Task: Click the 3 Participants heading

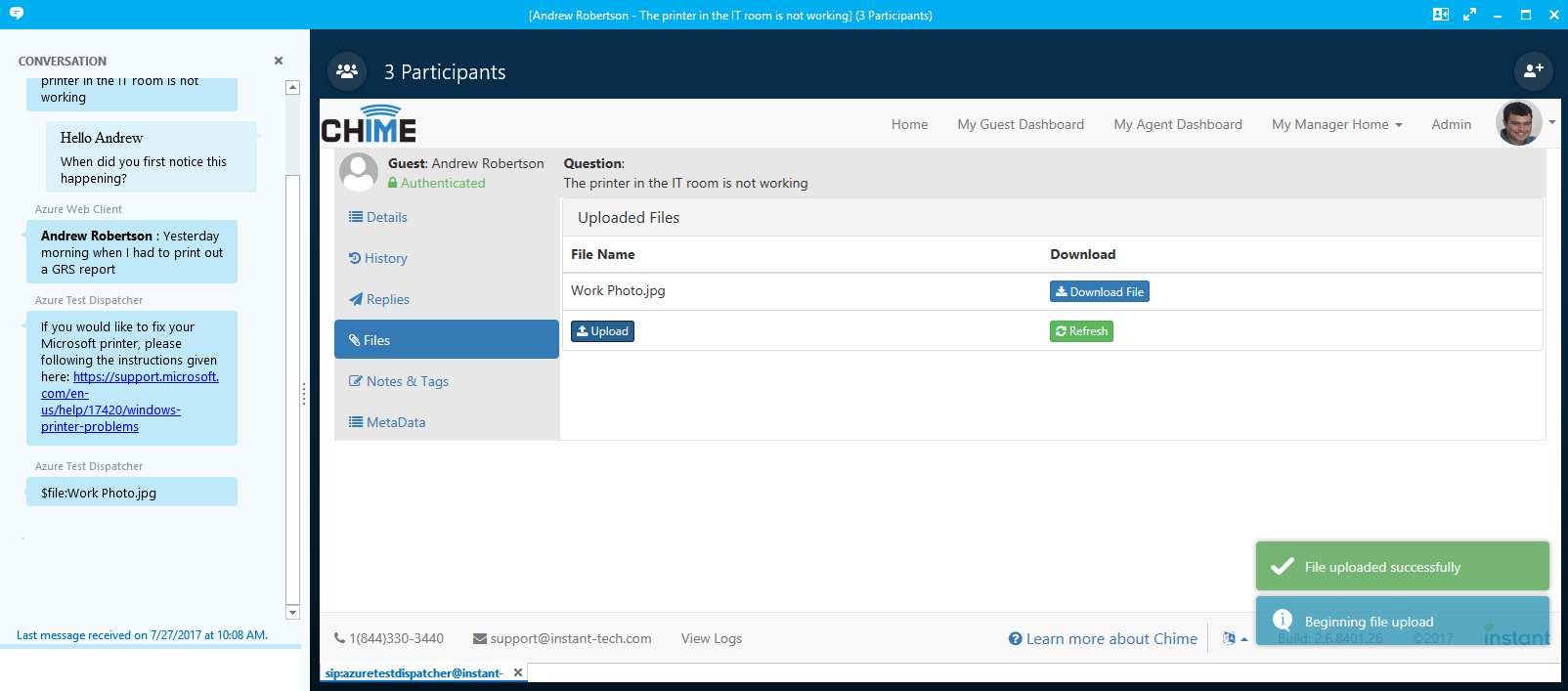Action: [x=445, y=71]
